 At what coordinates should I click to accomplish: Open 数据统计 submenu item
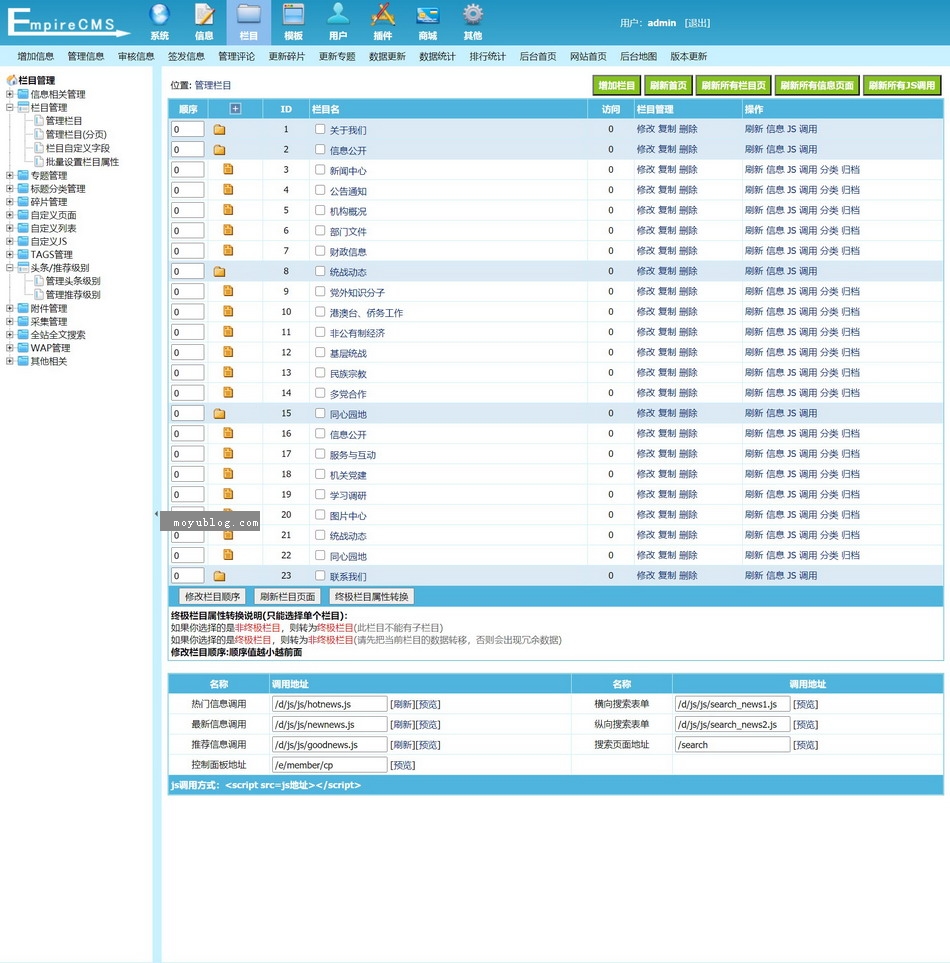pos(437,57)
